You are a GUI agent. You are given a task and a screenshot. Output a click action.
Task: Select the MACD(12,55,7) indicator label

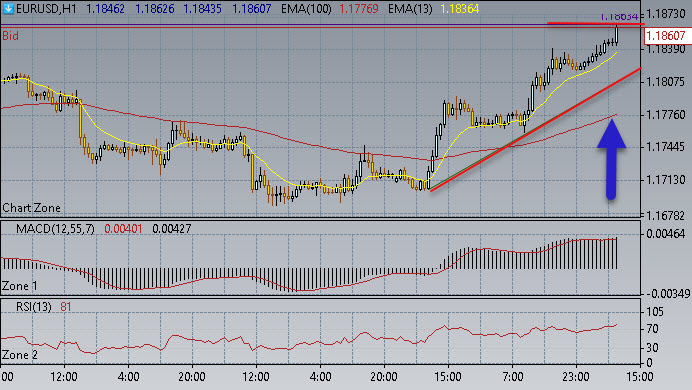point(55,229)
